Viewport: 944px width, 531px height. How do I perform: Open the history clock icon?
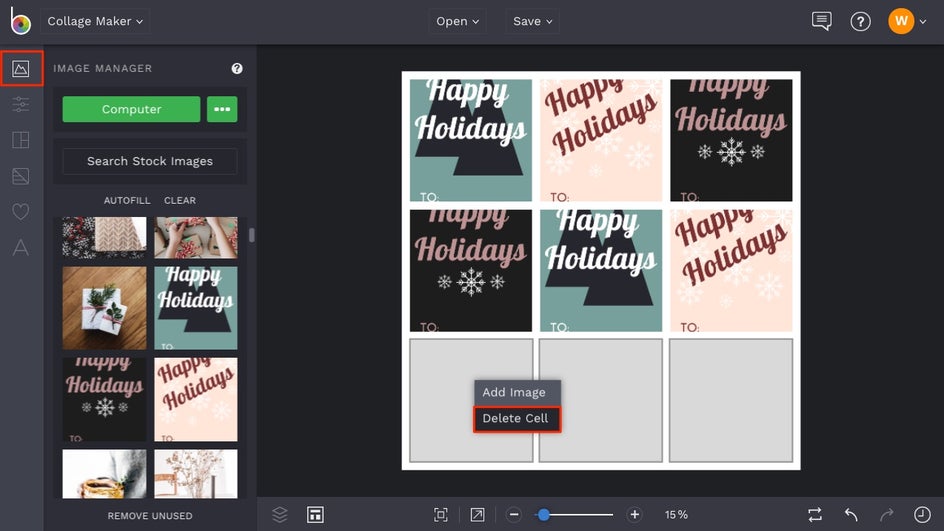tap(922, 514)
